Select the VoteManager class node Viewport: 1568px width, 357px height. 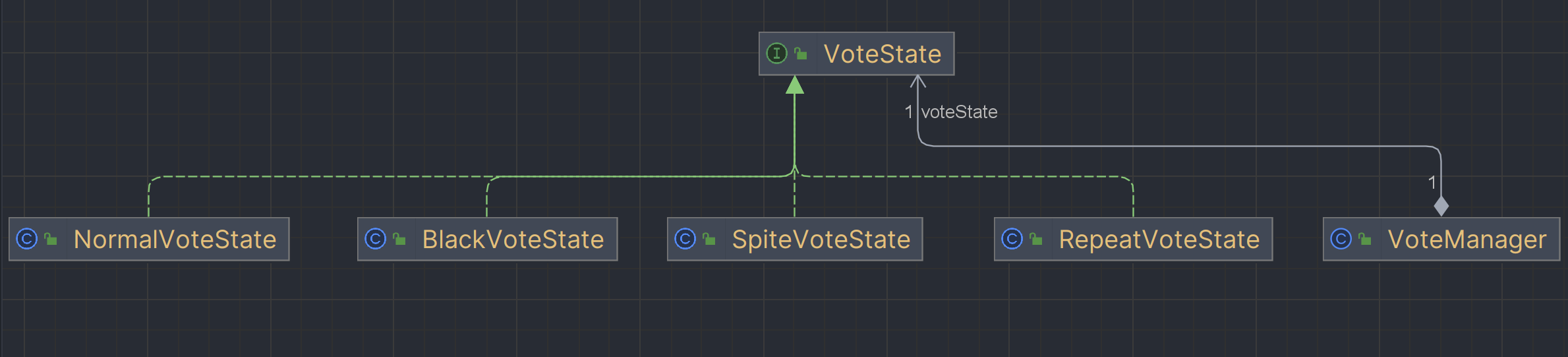pyautogui.click(x=1441, y=239)
